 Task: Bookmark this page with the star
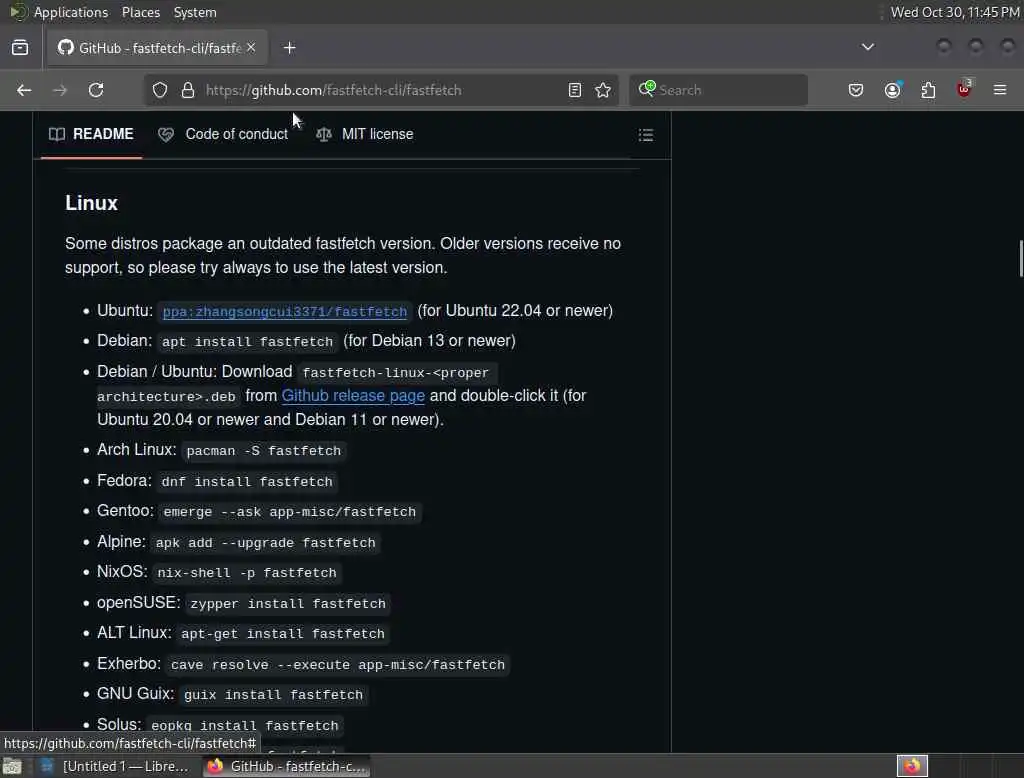603,90
